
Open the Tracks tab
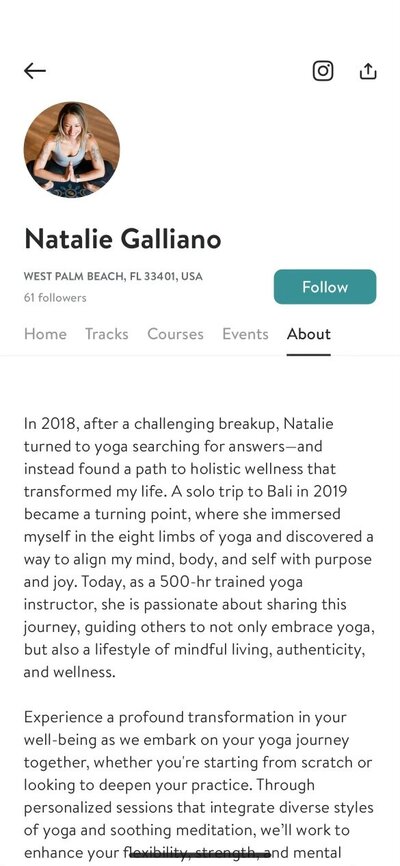click(107, 334)
